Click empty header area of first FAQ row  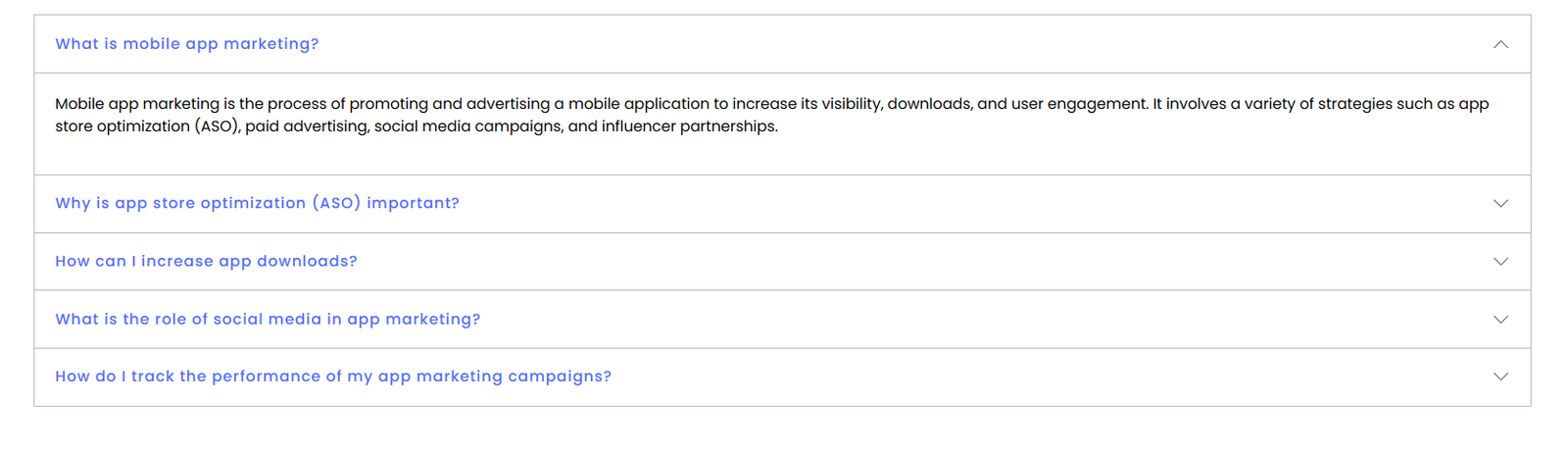tap(882, 44)
